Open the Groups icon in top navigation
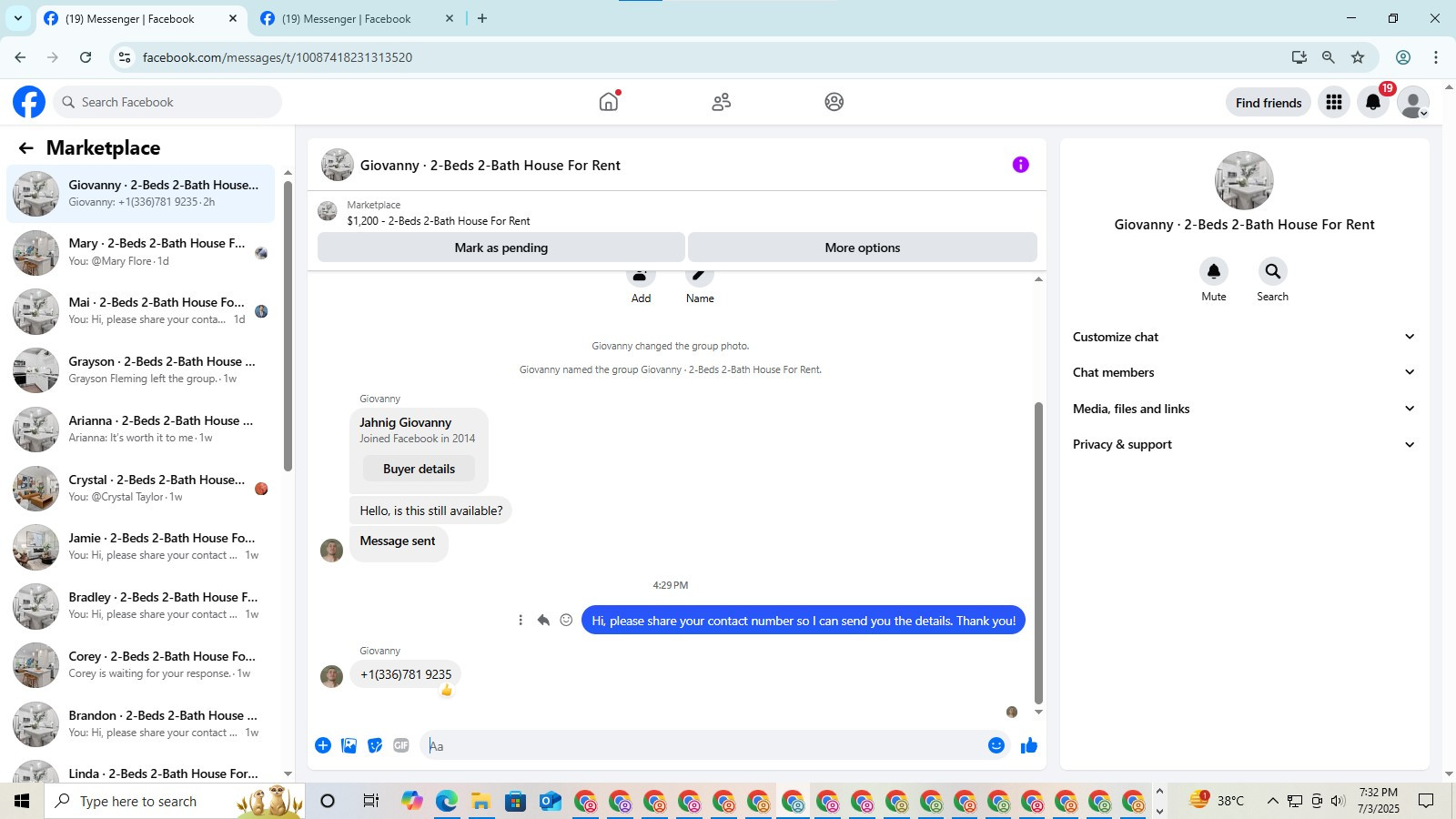The image size is (1456, 819). tap(834, 102)
